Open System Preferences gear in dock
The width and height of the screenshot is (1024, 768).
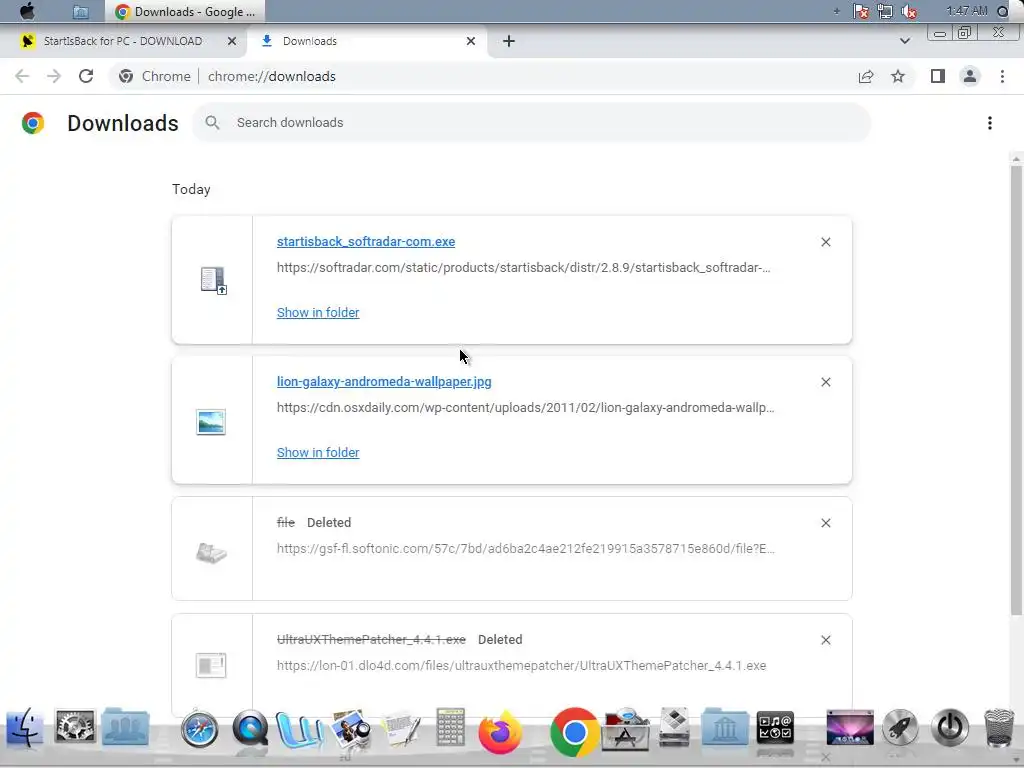click(74, 726)
